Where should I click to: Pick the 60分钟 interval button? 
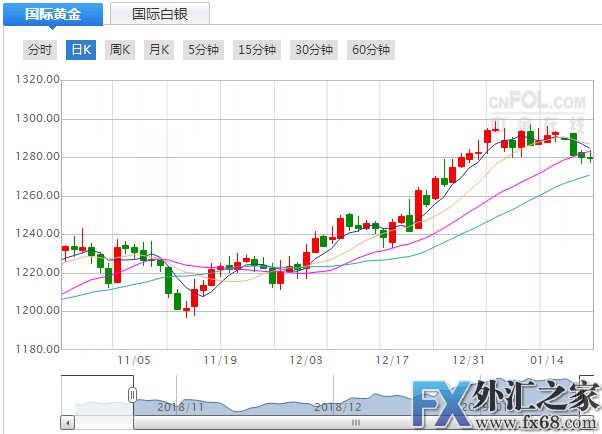[x=371, y=50]
